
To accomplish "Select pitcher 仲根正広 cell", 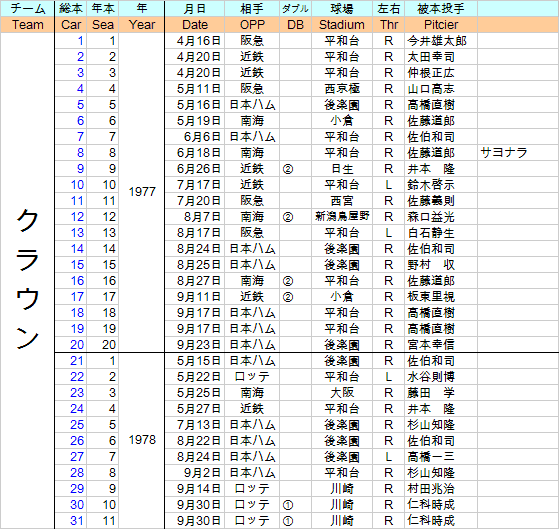I will click(x=441, y=73).
